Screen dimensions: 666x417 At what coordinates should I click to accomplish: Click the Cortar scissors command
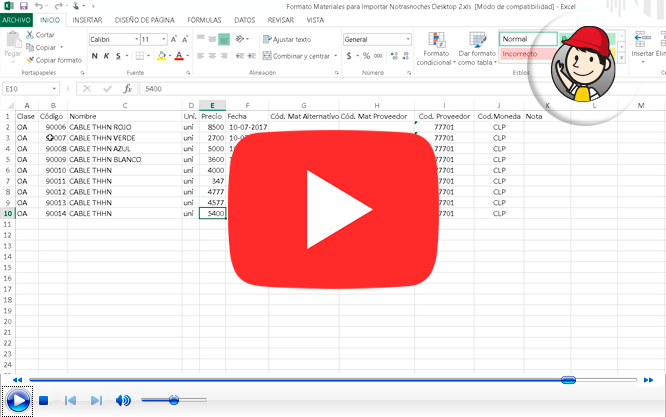(40, 35)
